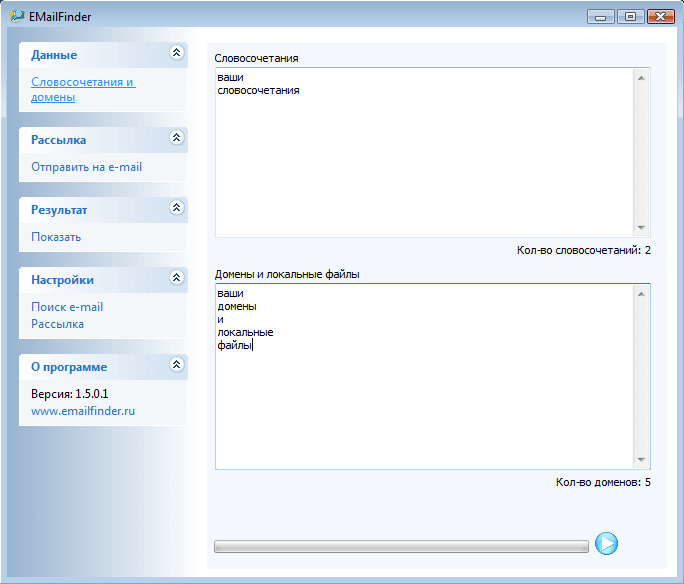Click 'Домены и локальные файлы' label

(x=287, y=274)
